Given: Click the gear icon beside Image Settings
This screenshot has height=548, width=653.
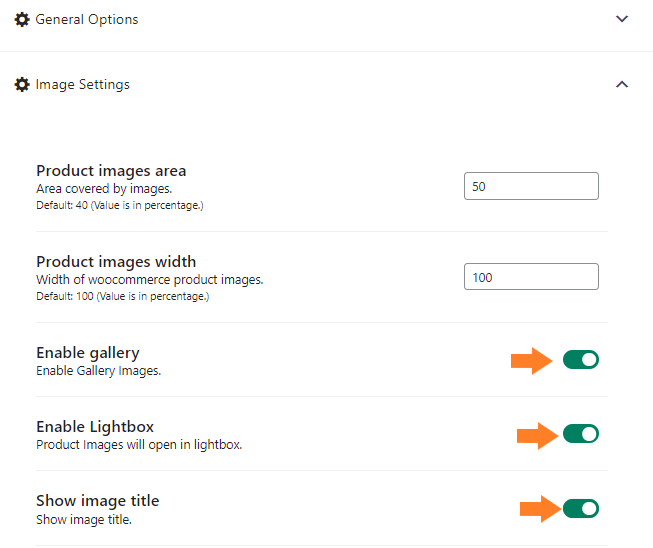Looking at the screenshot, I should [x=22, y=85].
